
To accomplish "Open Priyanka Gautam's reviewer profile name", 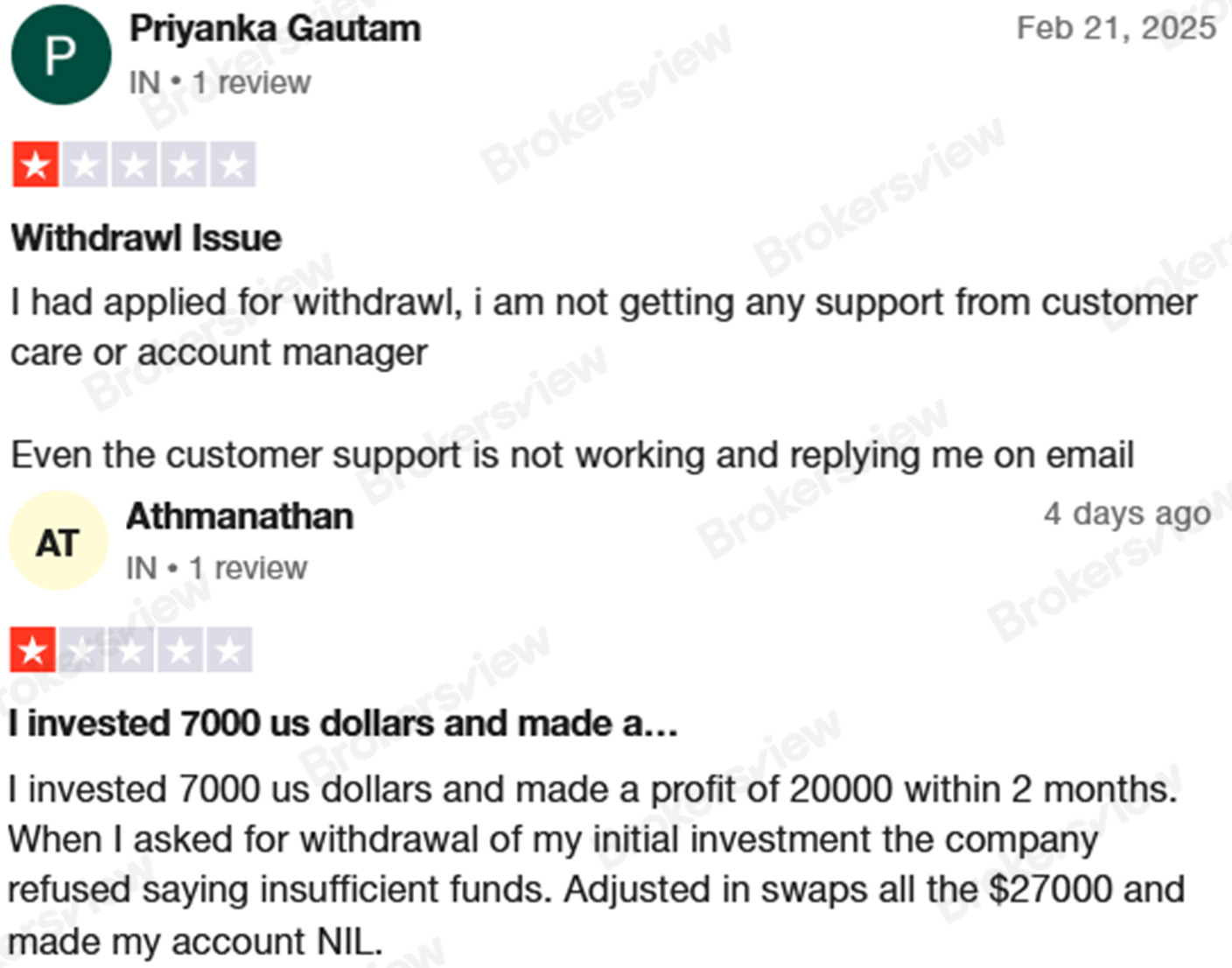I will pos(275,29).
